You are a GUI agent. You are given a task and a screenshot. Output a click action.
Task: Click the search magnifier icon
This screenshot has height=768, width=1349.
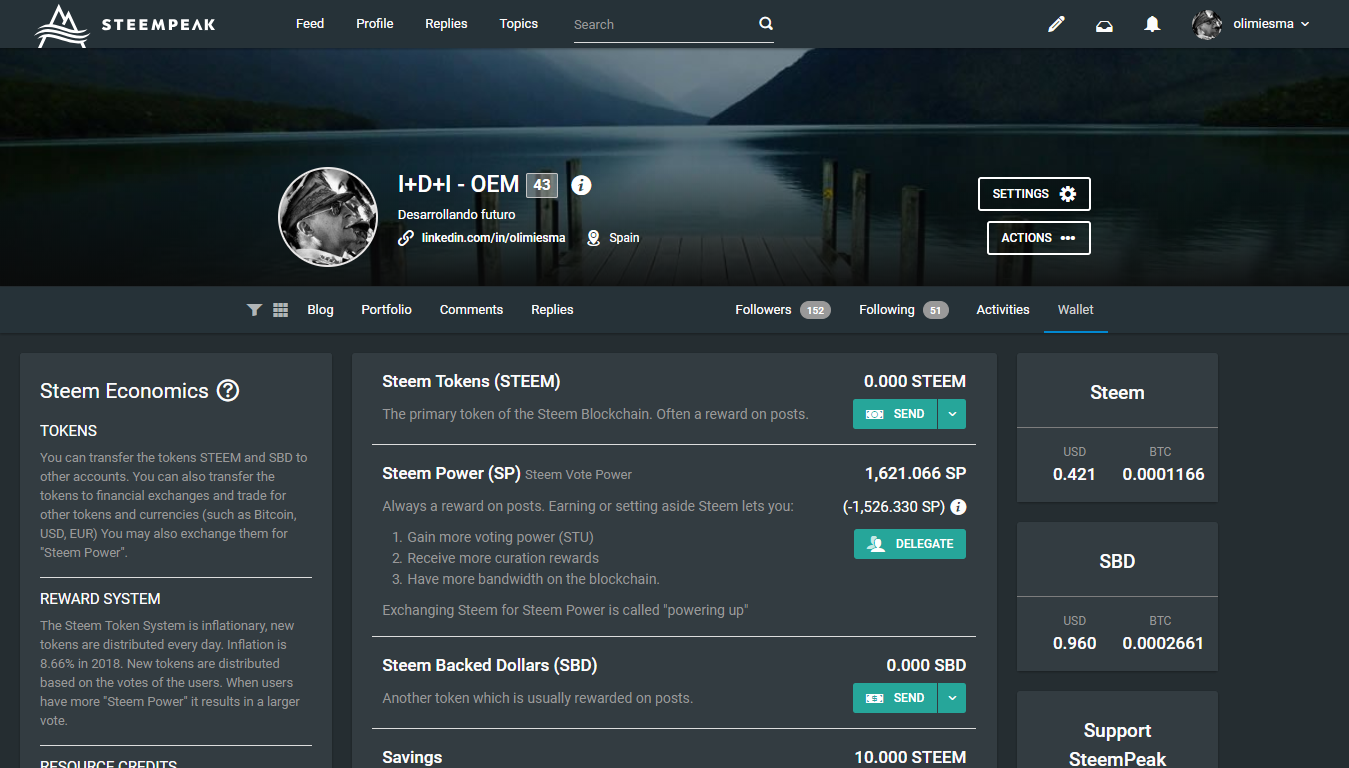point(766,24)
